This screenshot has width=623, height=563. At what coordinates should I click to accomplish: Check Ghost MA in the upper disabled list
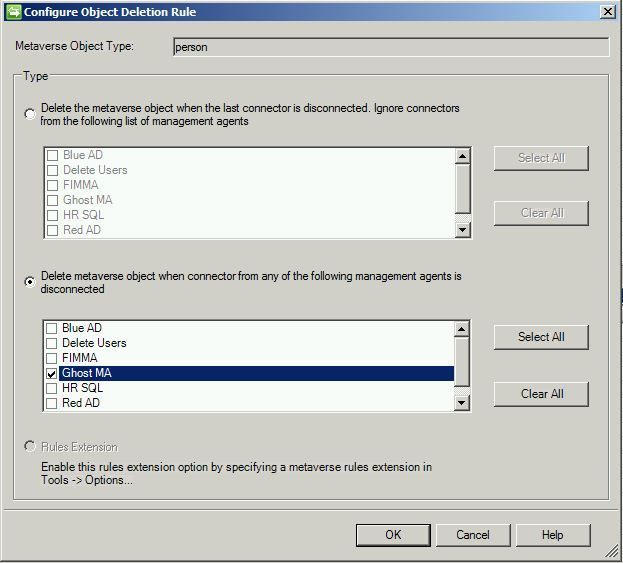click(x=52, y=200)
